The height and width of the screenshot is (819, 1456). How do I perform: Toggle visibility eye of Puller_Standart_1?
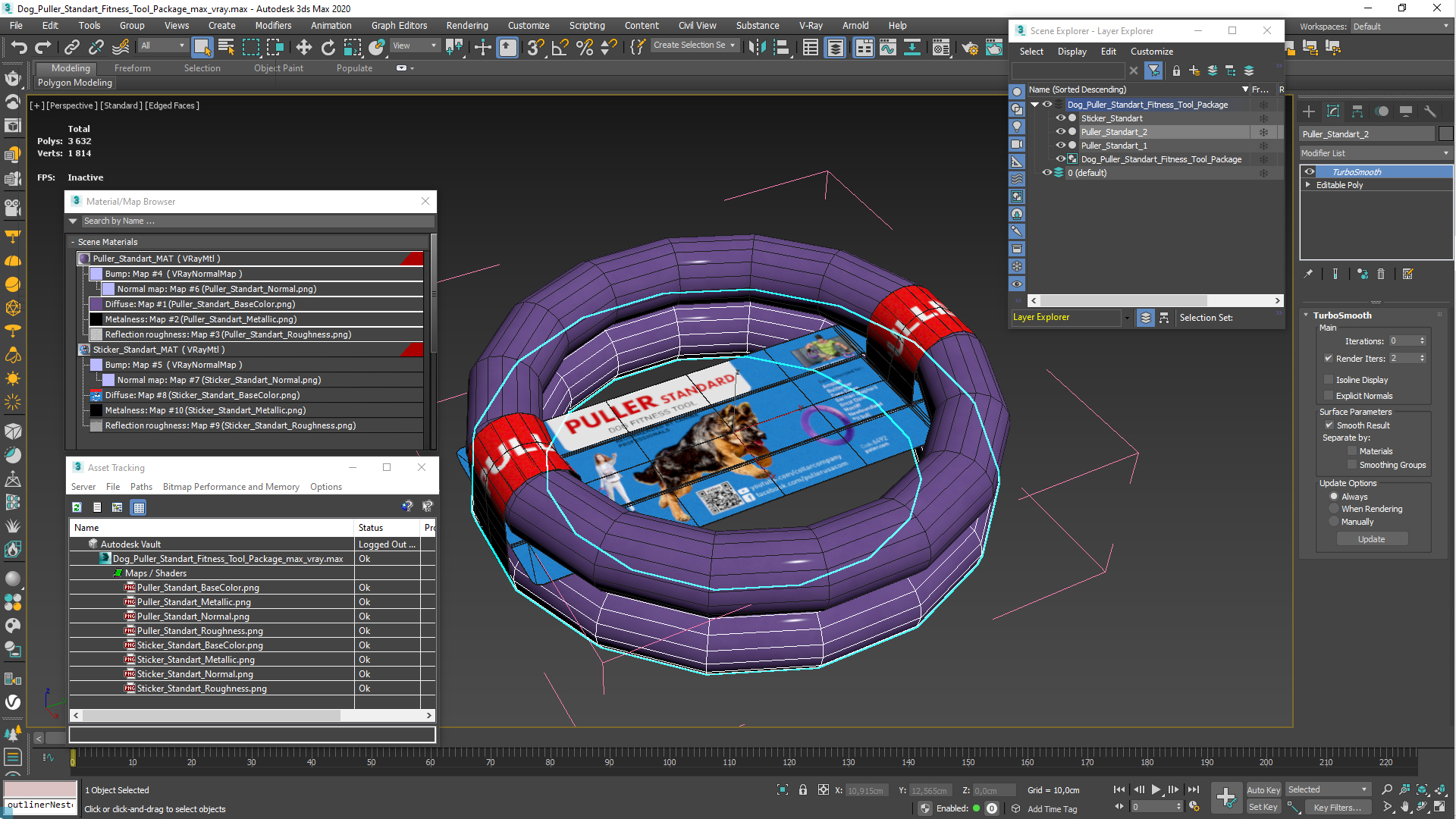[1061, 146]
